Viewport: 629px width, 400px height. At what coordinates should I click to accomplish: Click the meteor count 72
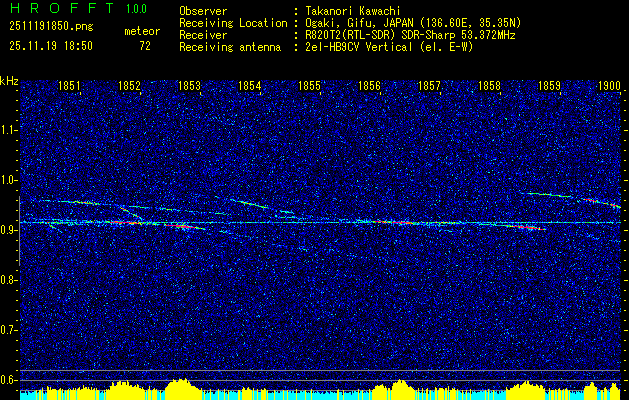pyautogui.click(x=145, y=46)
